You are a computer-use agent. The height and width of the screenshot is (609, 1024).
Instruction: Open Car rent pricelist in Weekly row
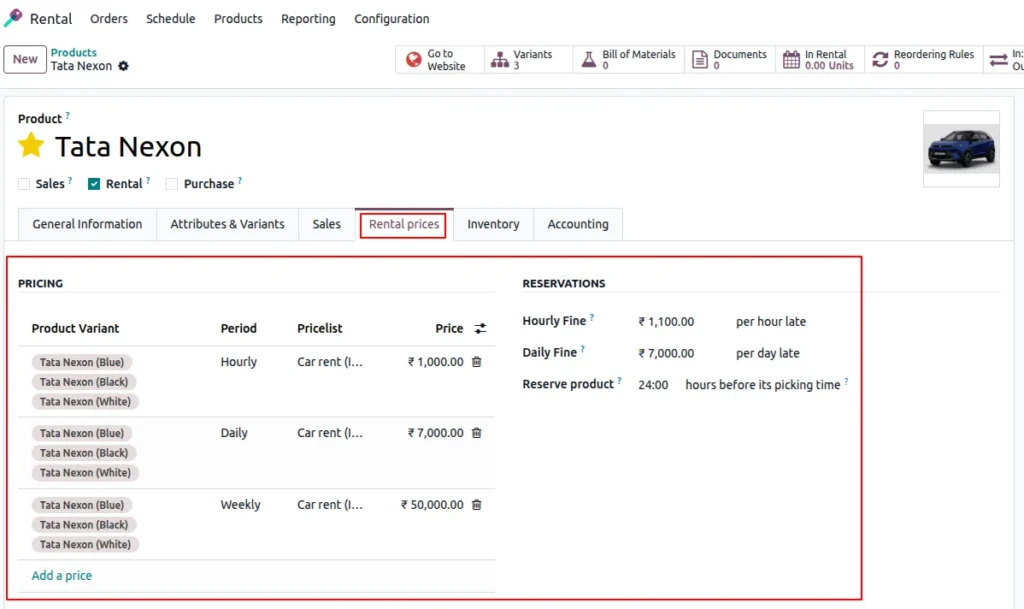(330, 505)
